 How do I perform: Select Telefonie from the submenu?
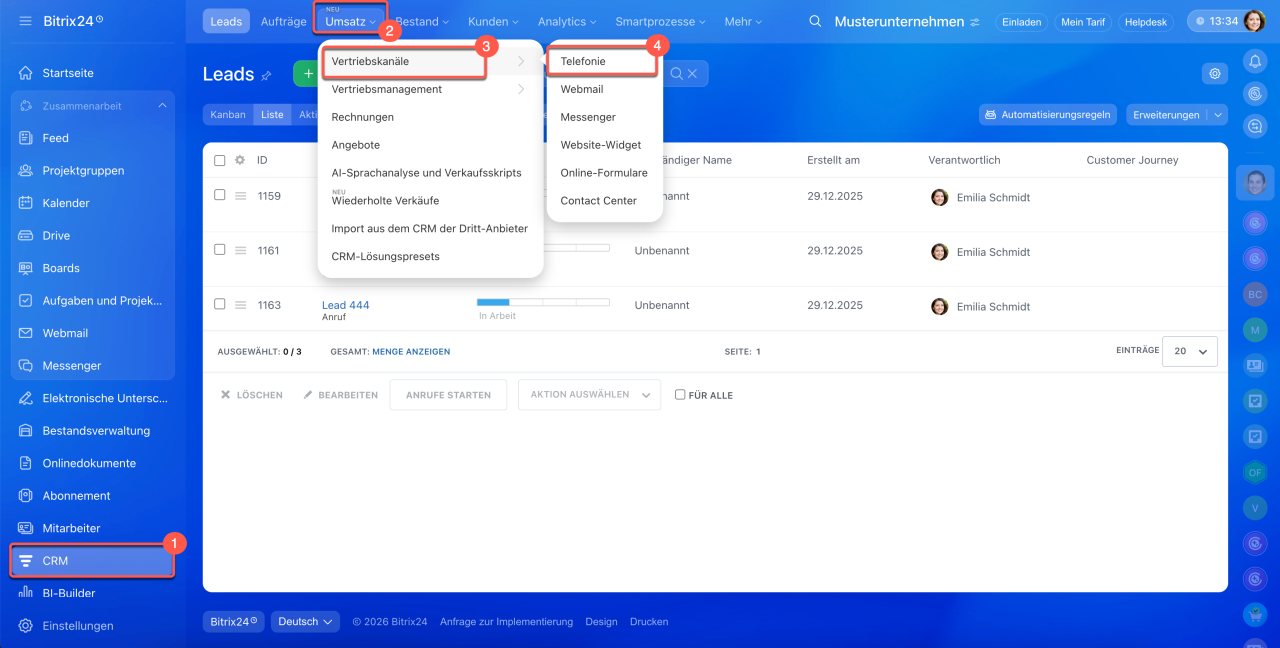pos(583,61)
